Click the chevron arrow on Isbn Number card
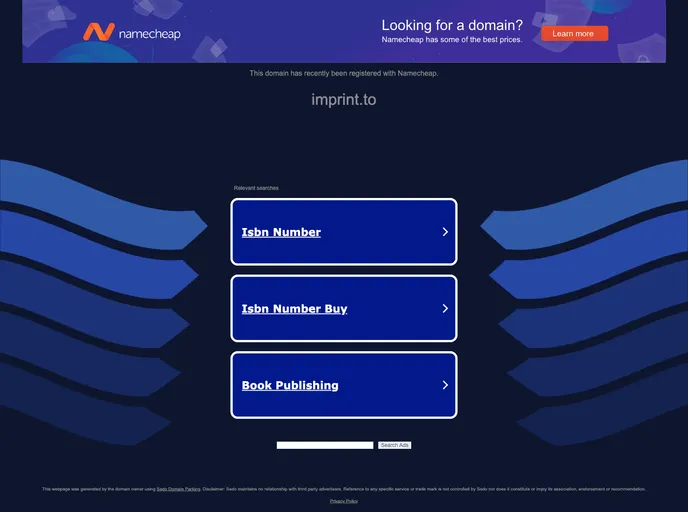Viewport: 688px width, 512px height. click(x=445, y=232)
